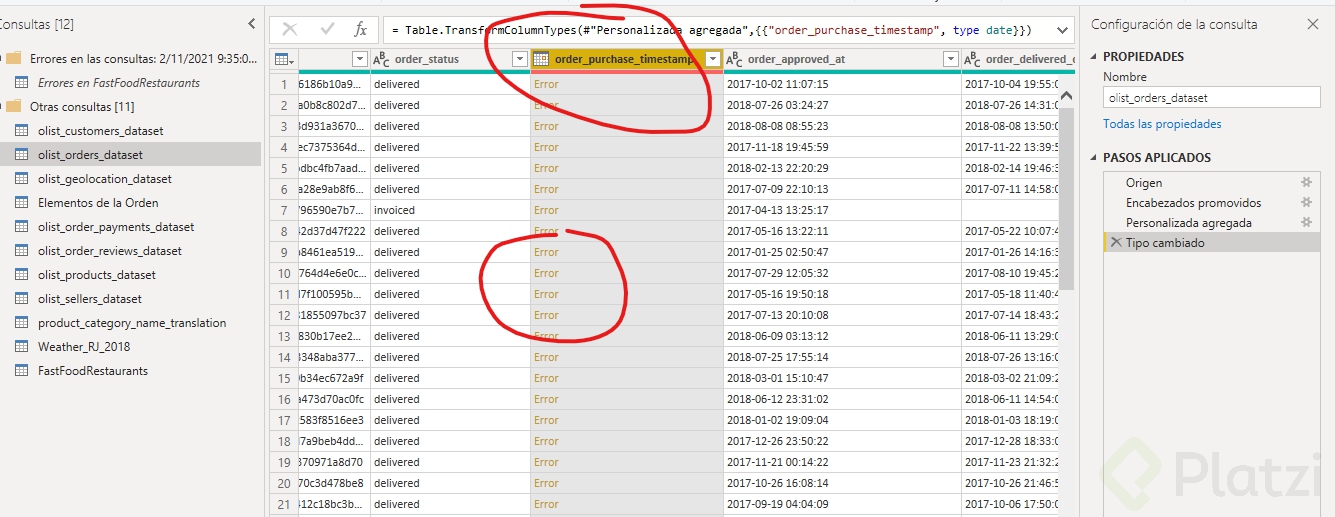Change the data type icon of order_status
This screenshot has height=517, width=1335.
(x=381, y=60)
